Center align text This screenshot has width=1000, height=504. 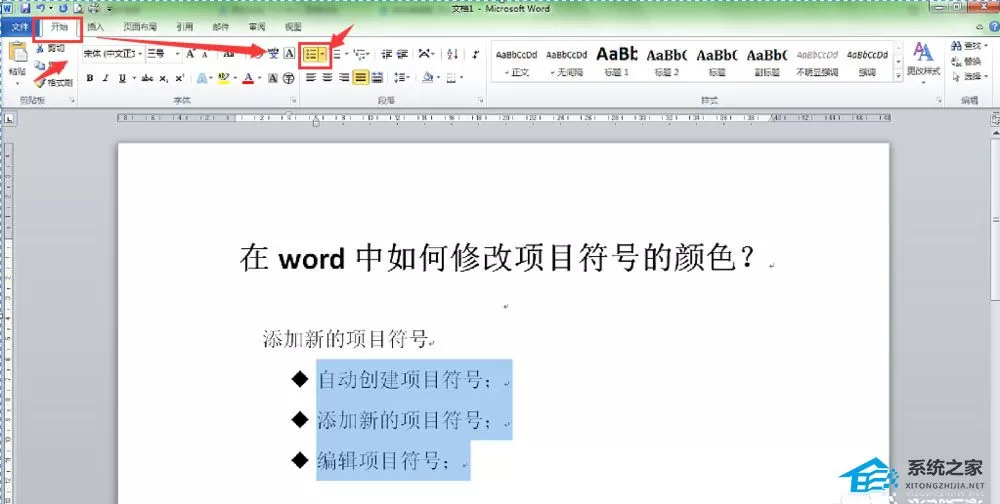tap(328, 78)
